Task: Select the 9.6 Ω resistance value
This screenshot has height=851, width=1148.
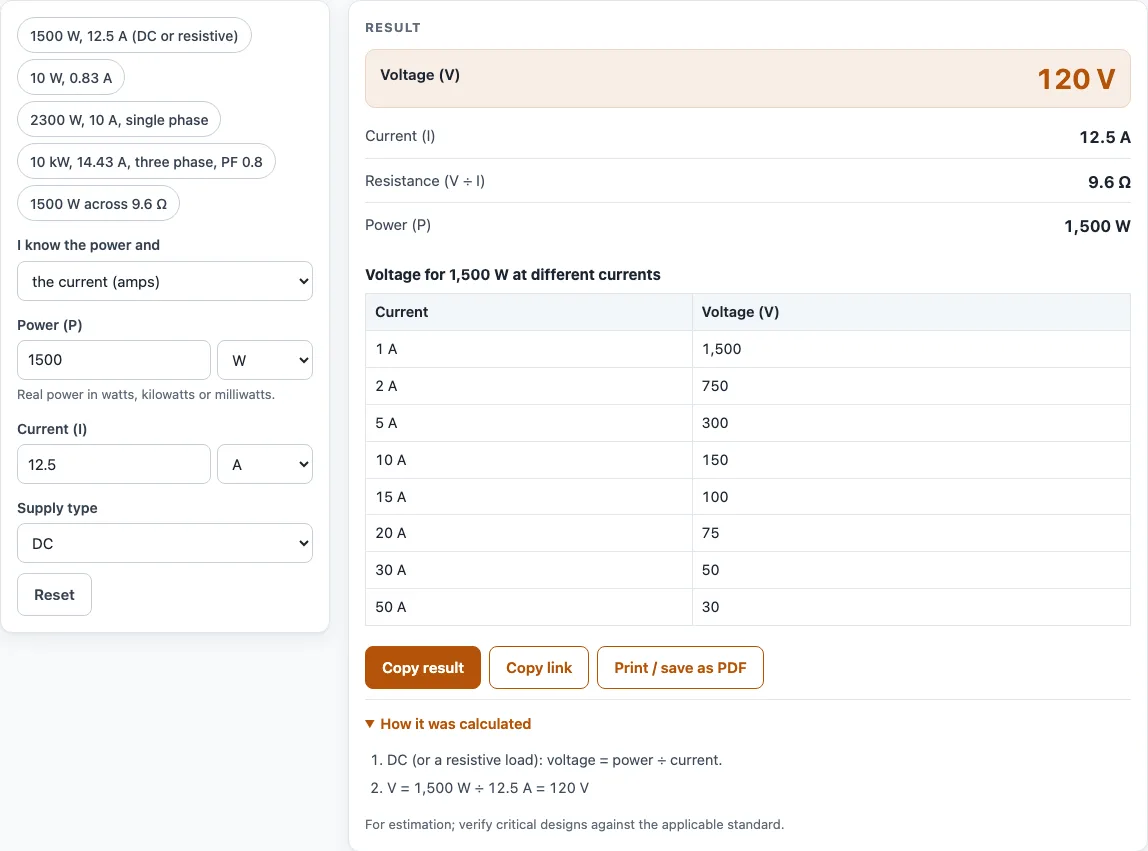Action: click(1109, 182)
